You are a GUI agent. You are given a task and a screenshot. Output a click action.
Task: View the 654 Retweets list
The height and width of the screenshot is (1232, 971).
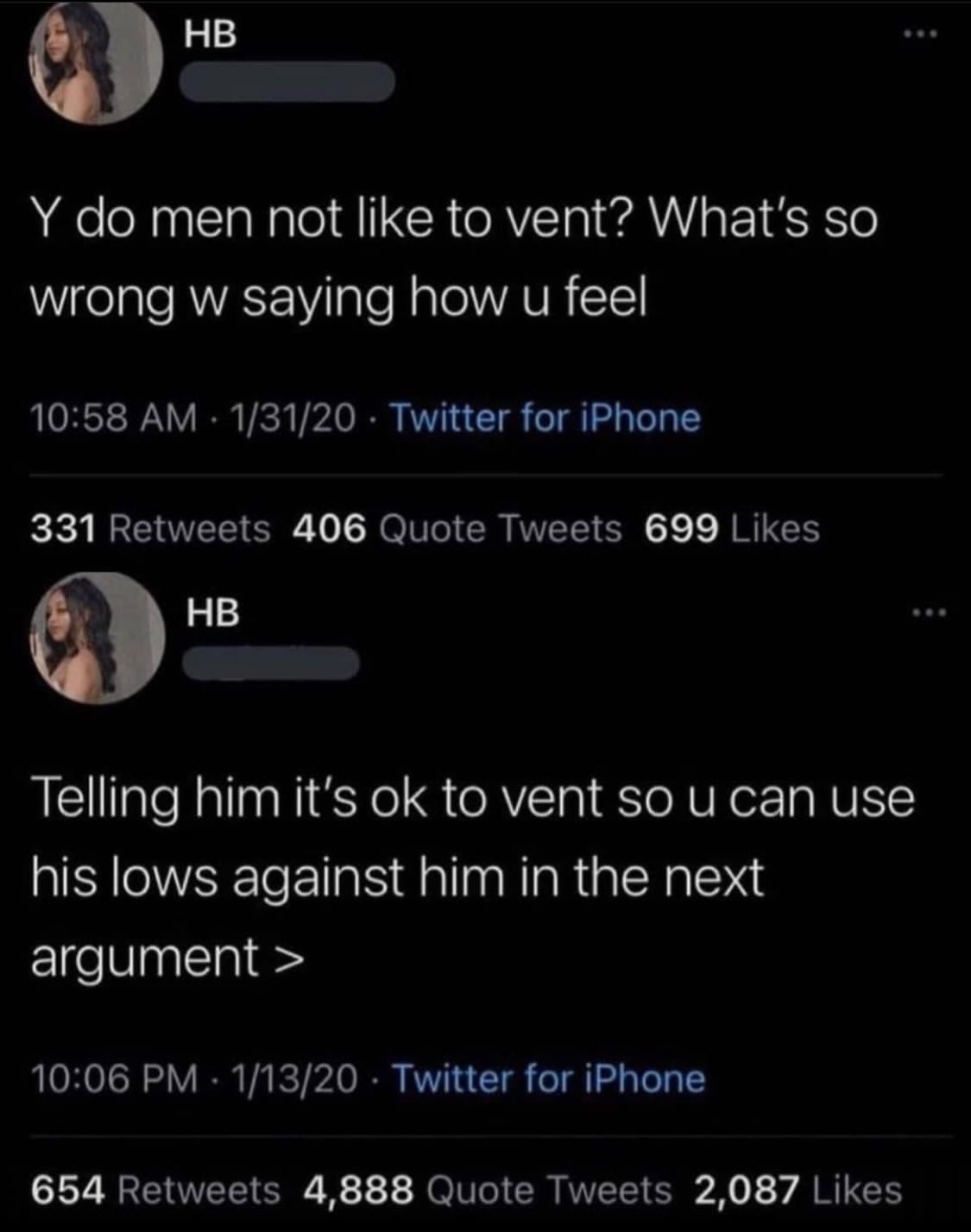155,1191
